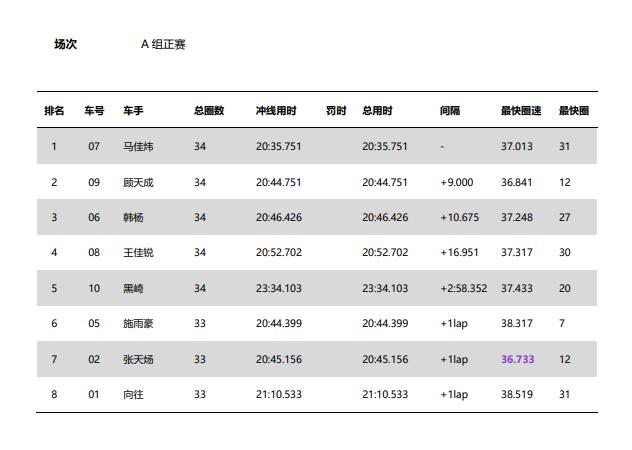Image resolution: width=632 pixels, height=450 pixels.
Task: Click the total time 21:10.533
Action: coord(385,394)
